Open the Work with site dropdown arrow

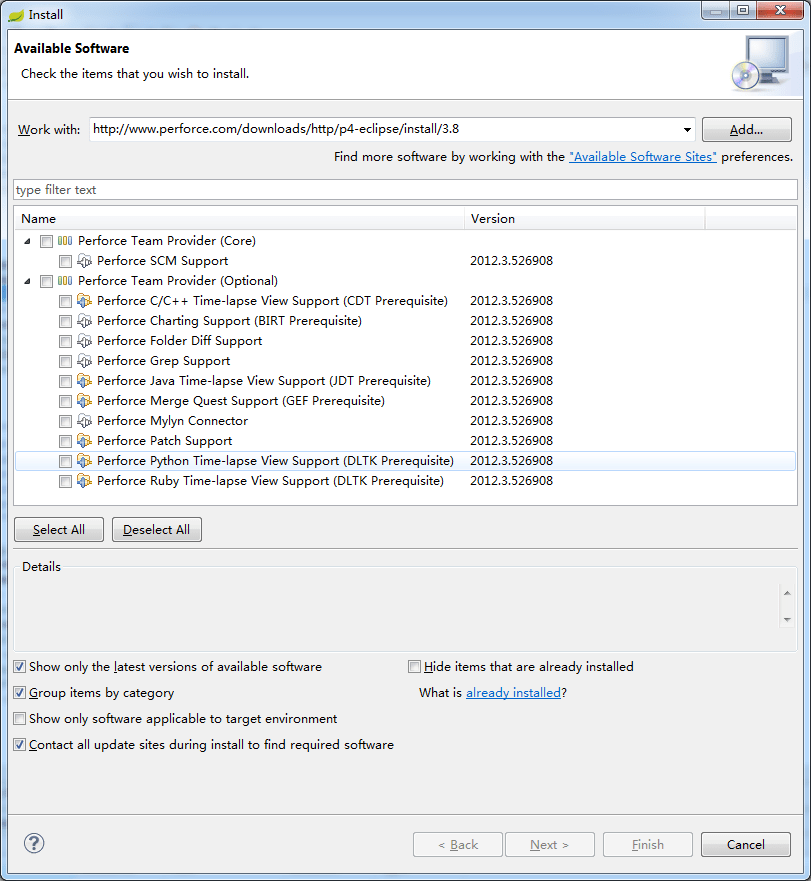[x=687, y=130]
